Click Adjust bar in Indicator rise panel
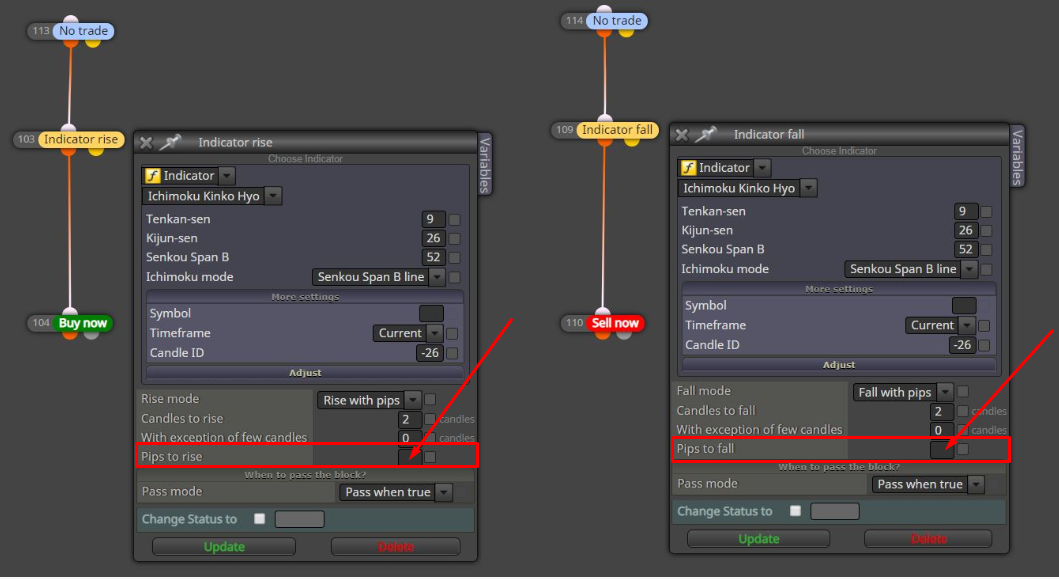 [x=305, y=373]
